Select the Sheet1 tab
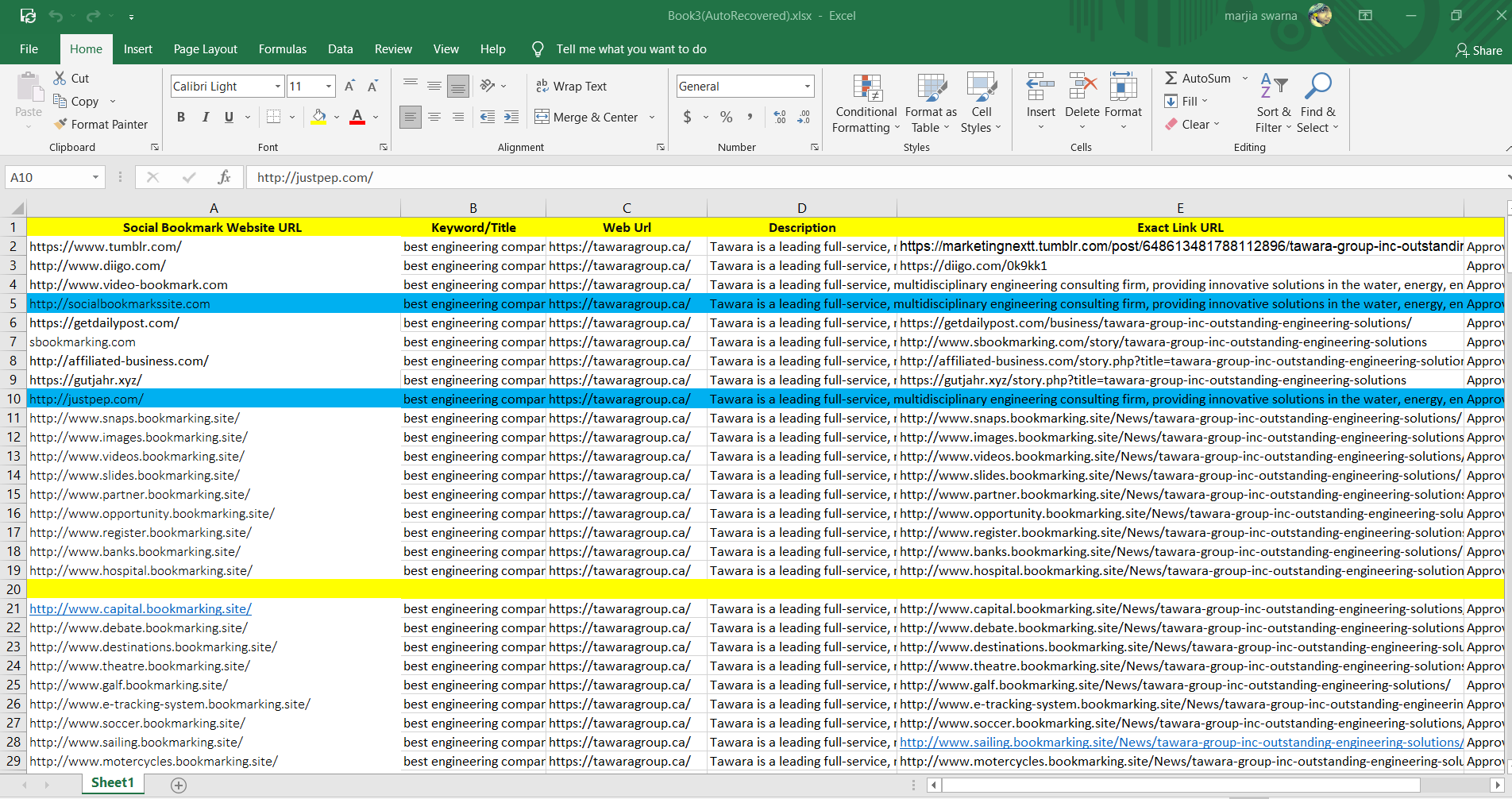 click(x=112, y=782)
